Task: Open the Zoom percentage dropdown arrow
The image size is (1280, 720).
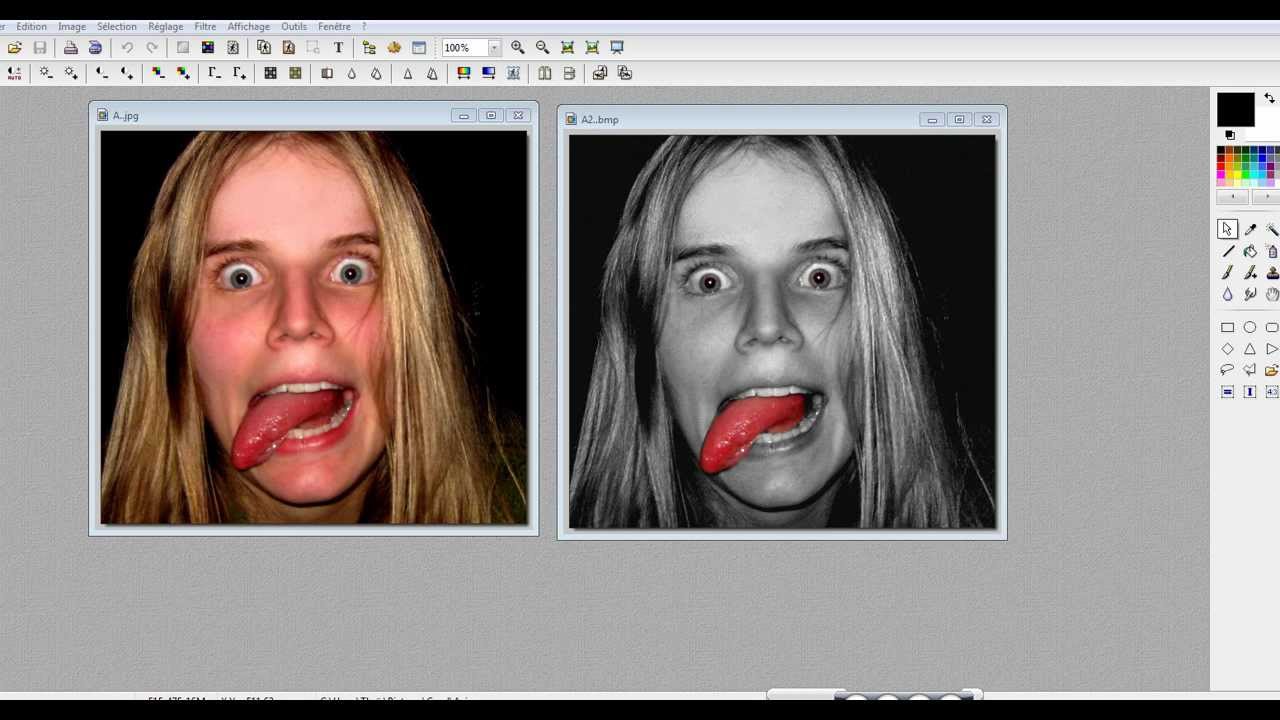Action: pyautogui.click(x=494, y=47)
